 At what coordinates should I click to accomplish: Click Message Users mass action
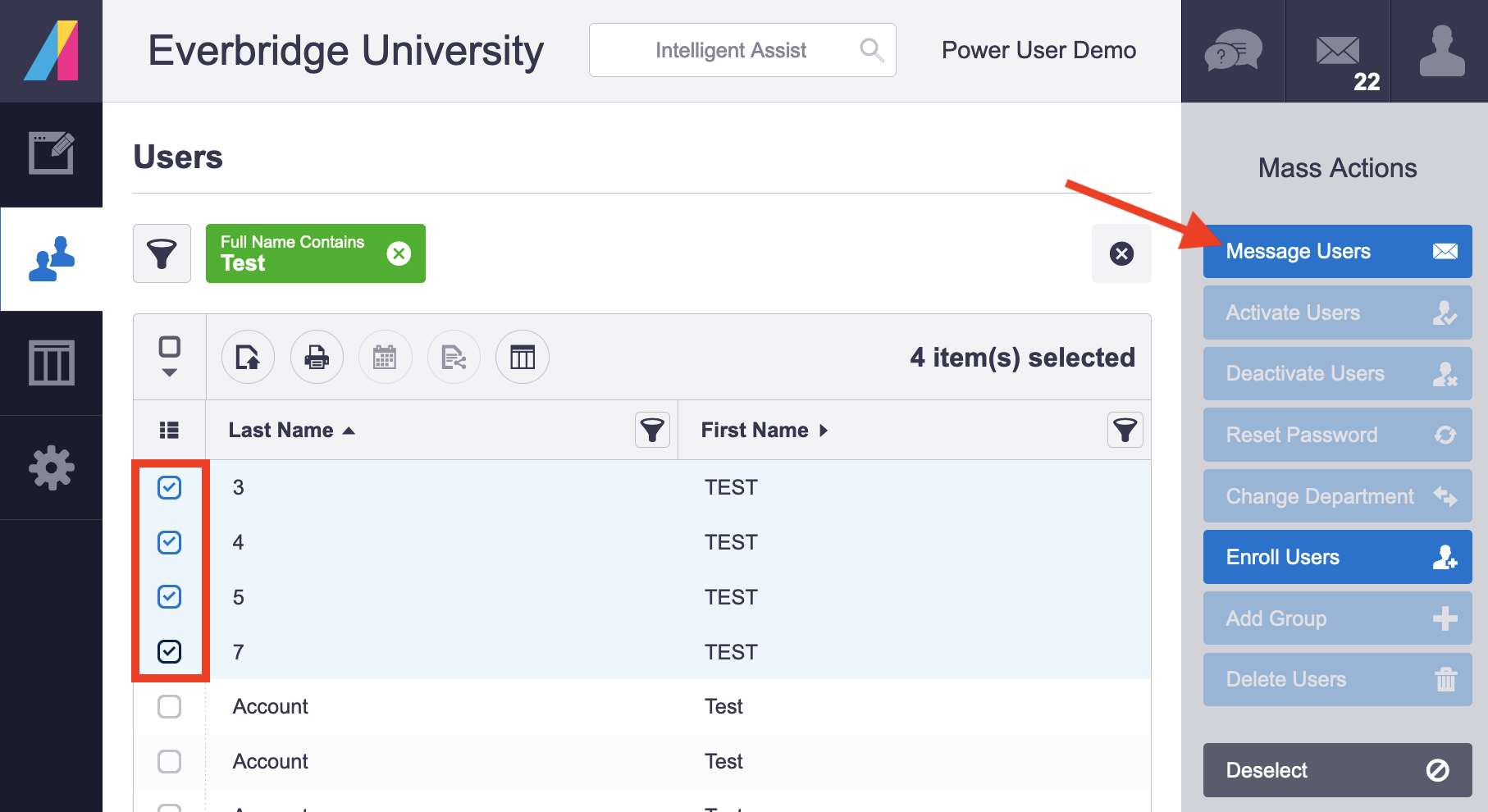click(x=1336, y=251)
